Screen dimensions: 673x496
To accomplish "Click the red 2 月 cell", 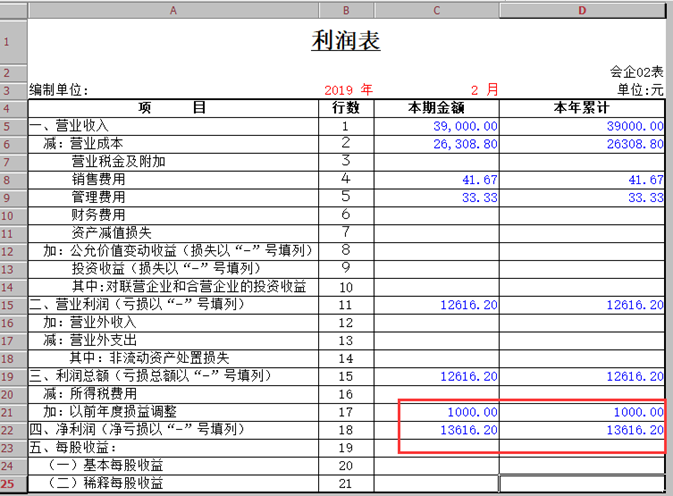I will pyautogui.click(x=485, y=90).
